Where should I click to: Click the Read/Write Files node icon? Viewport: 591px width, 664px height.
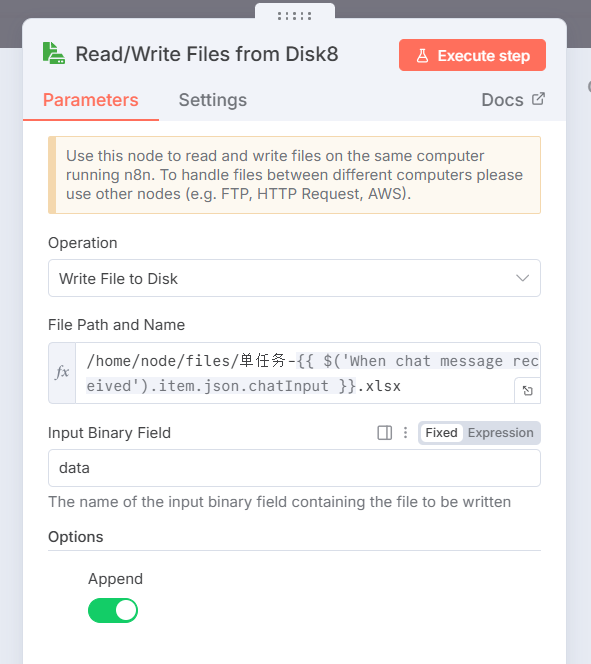pyautogui.click(x=54, y=54)
